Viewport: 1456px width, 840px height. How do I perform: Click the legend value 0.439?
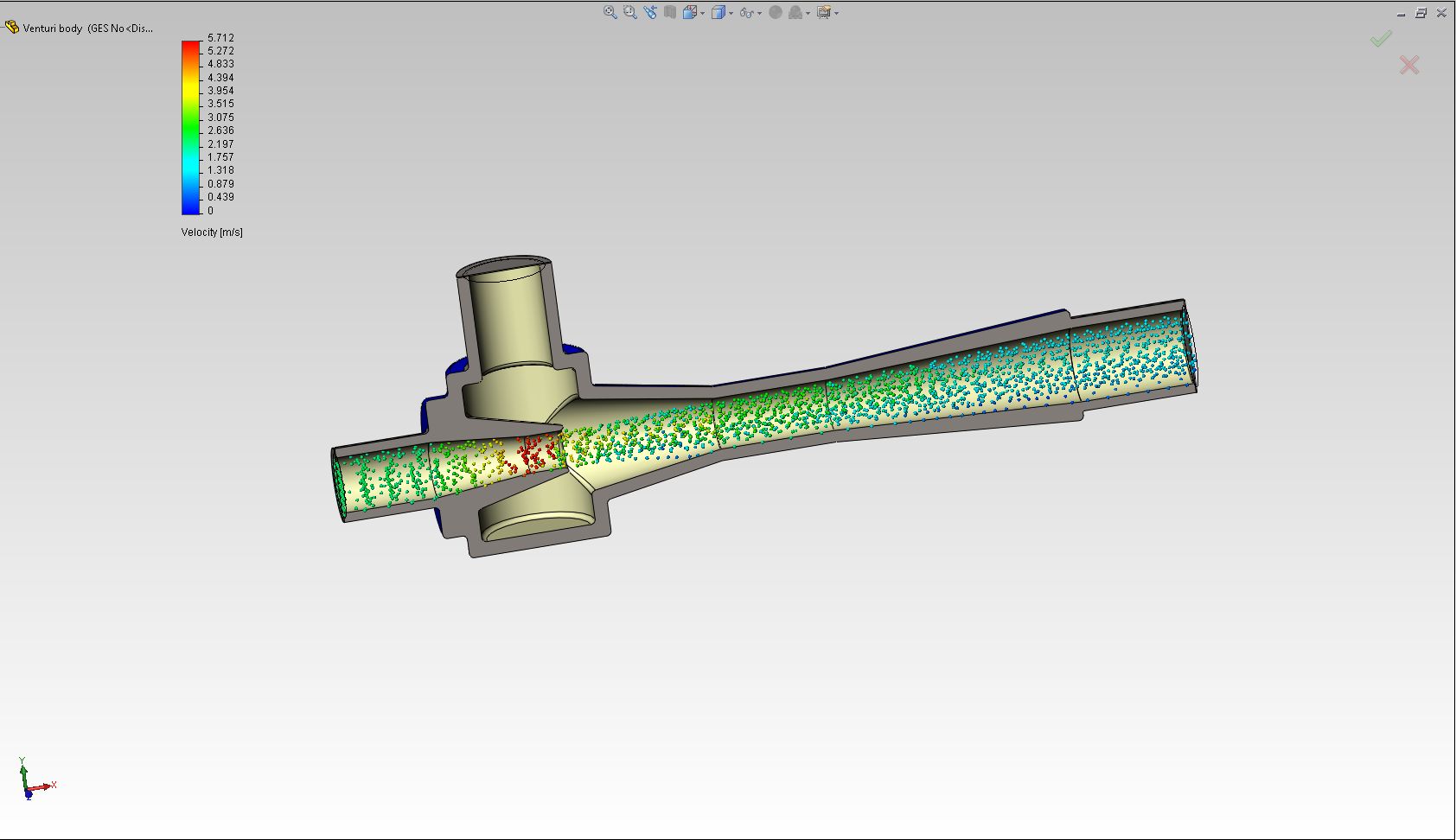(220, 197)
